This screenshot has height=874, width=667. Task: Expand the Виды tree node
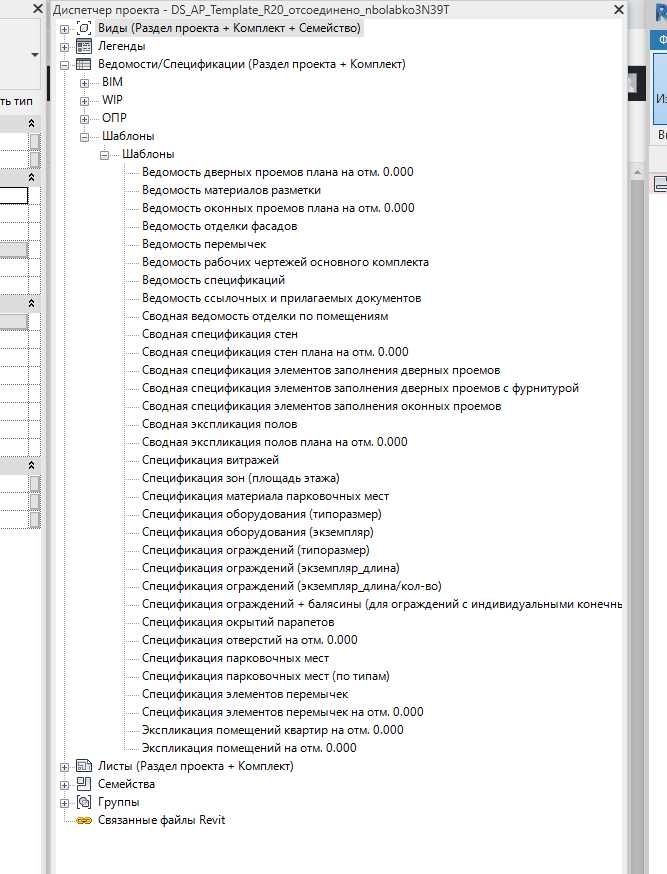click(65, 28)
